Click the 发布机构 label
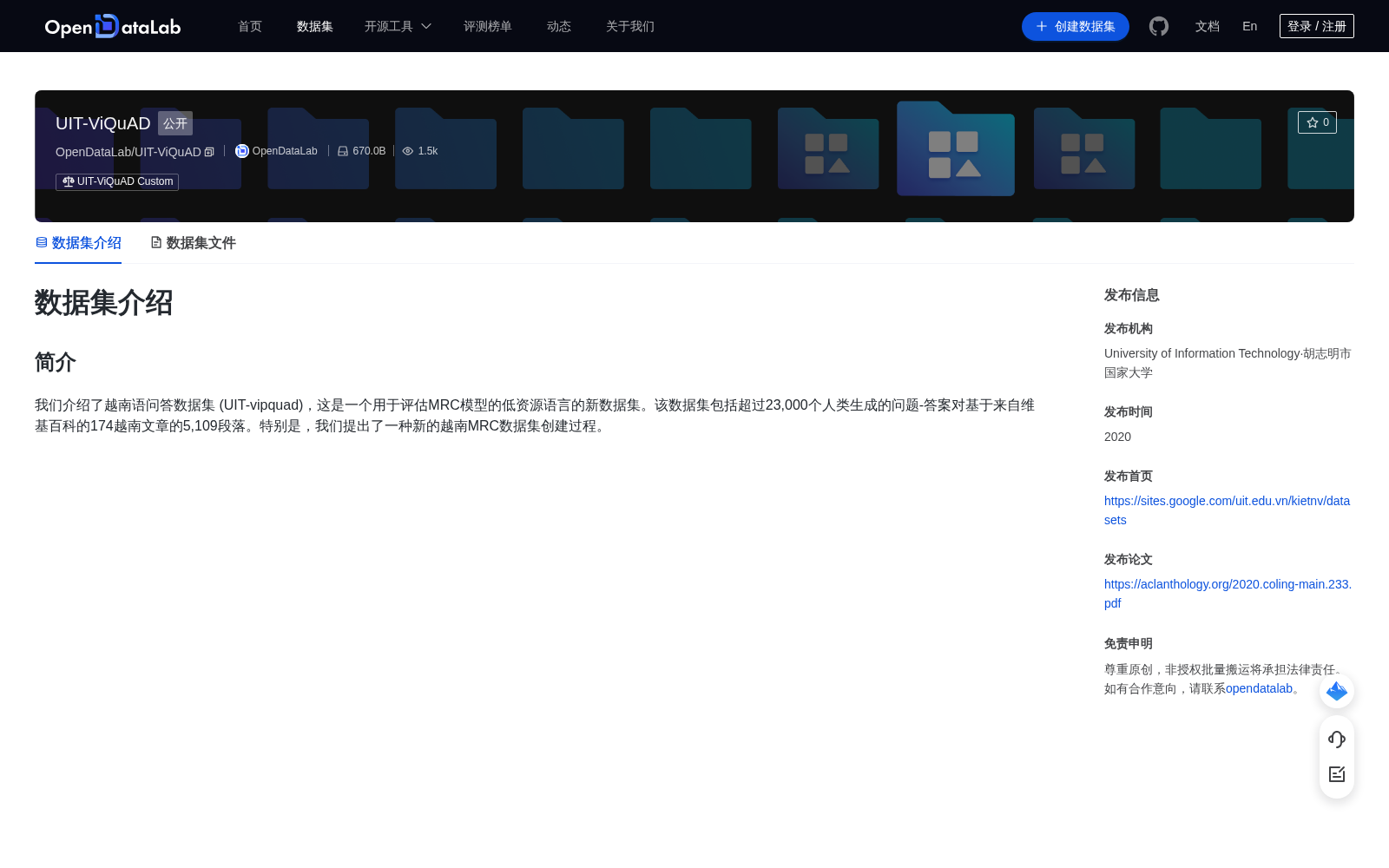The height and width of the screenshot is (868, 1389). [1129, 328]
